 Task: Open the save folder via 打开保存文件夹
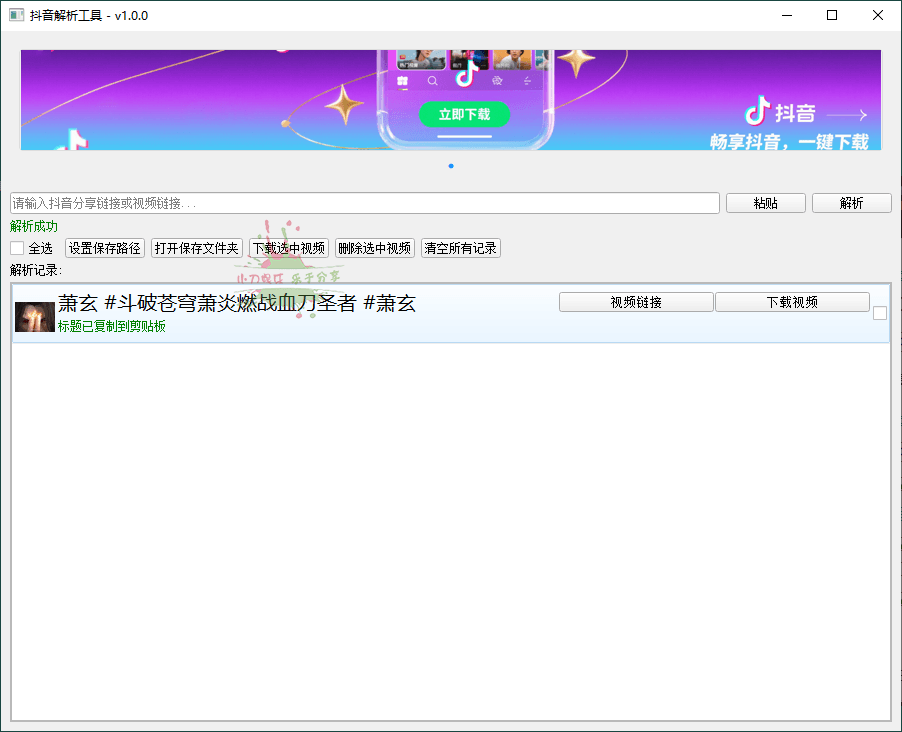tap(196, 248)
